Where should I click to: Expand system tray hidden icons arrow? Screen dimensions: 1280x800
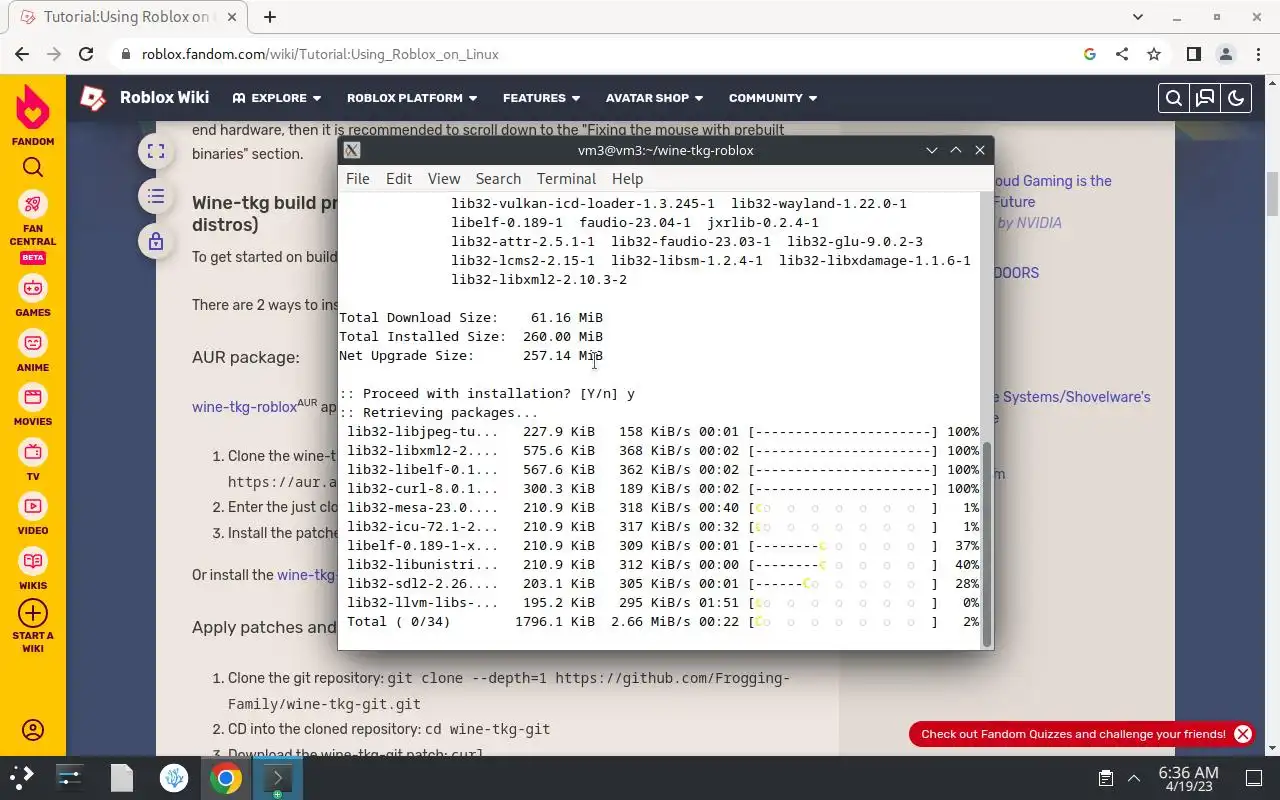(1134, 778)
